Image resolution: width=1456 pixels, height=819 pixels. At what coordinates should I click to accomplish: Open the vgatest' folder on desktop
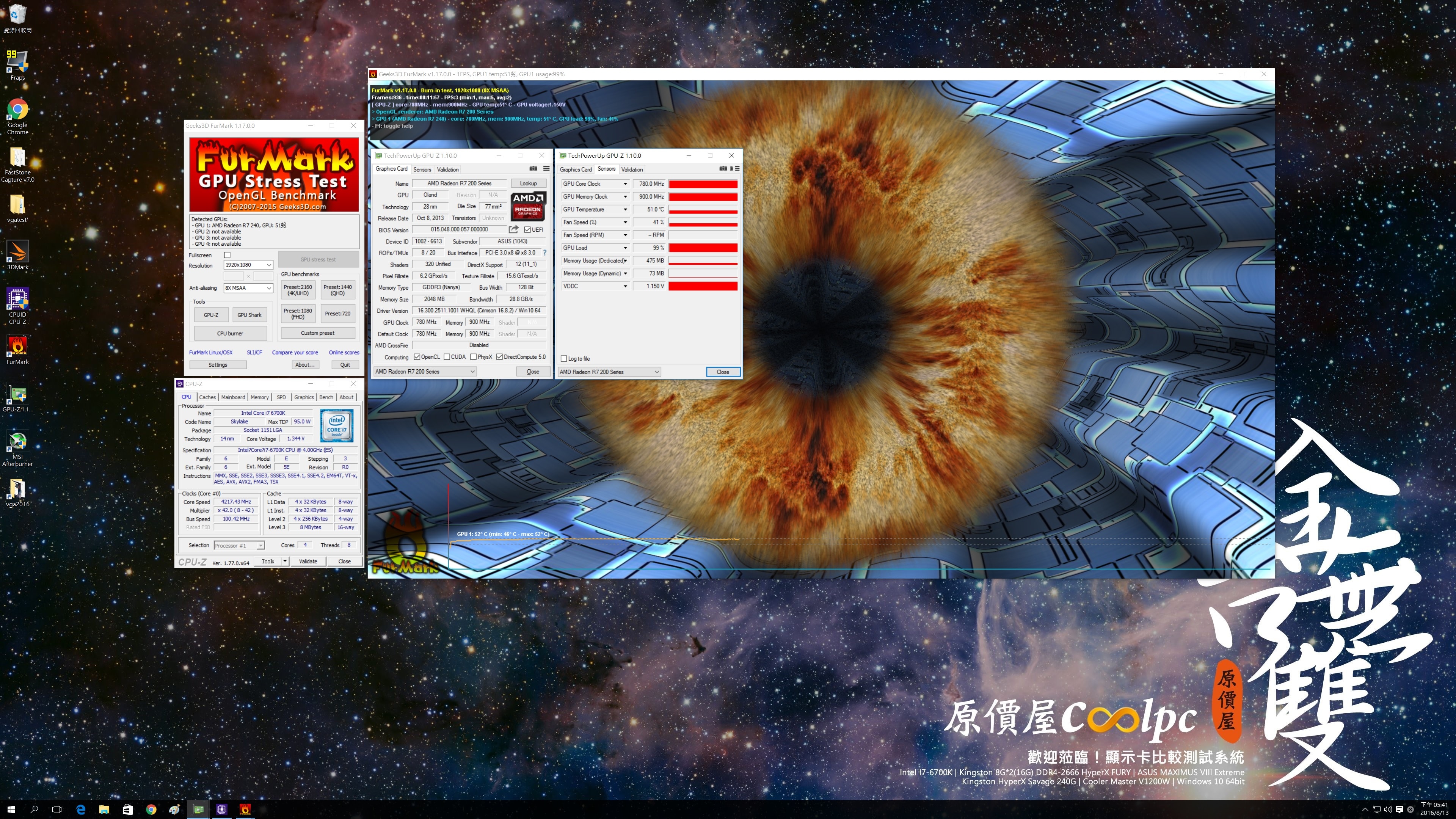[17, 208]
